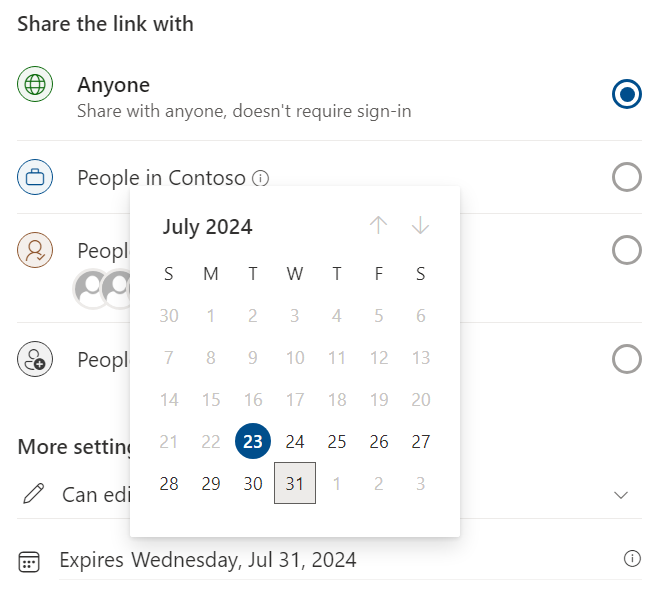This screenshot has height=596, width=666.
Task: Choose July 26 as the expiration date
Action: click(x=379, y=441)
